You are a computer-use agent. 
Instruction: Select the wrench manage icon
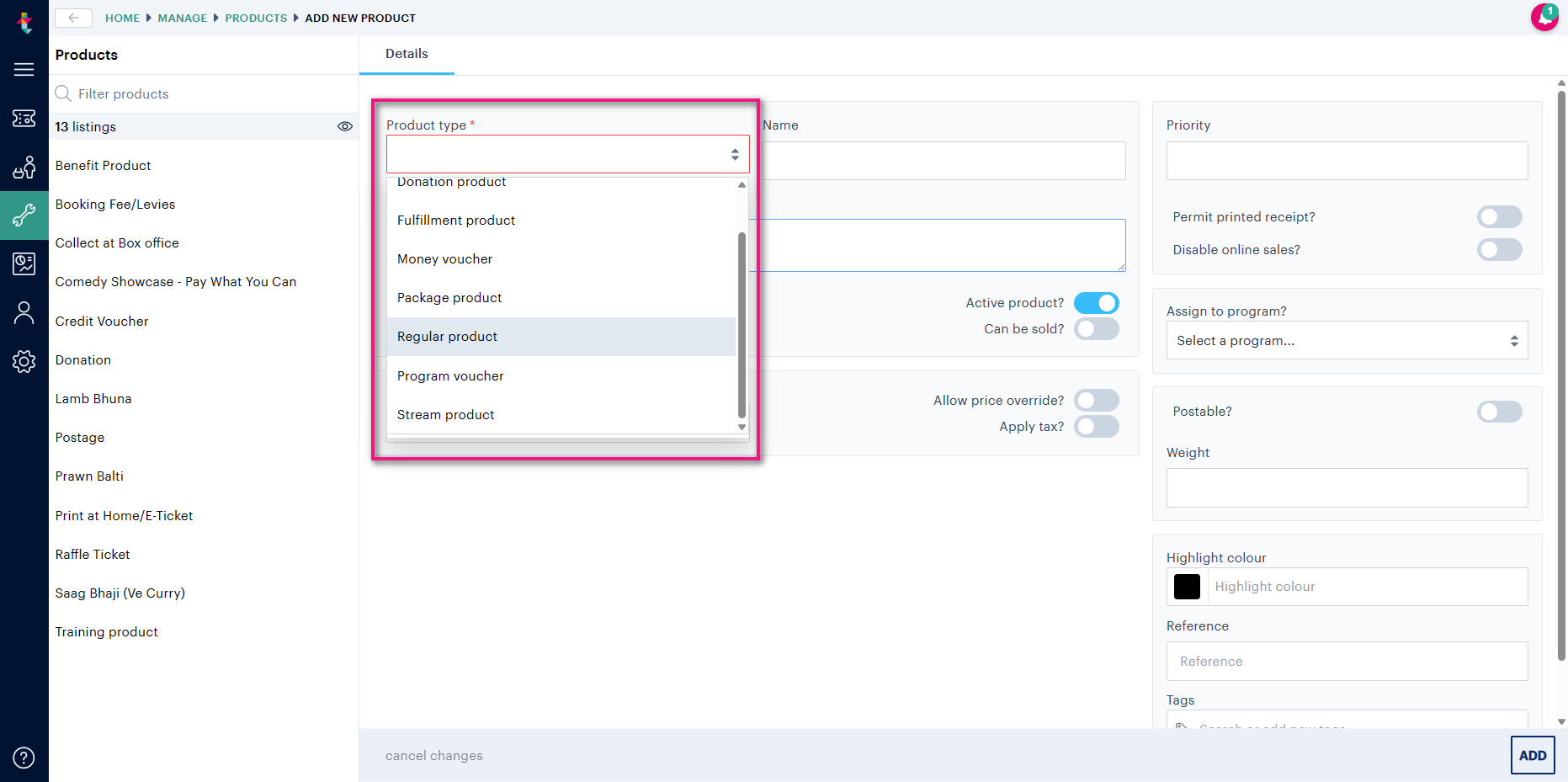pyautogui.click(x=24, y=215)
